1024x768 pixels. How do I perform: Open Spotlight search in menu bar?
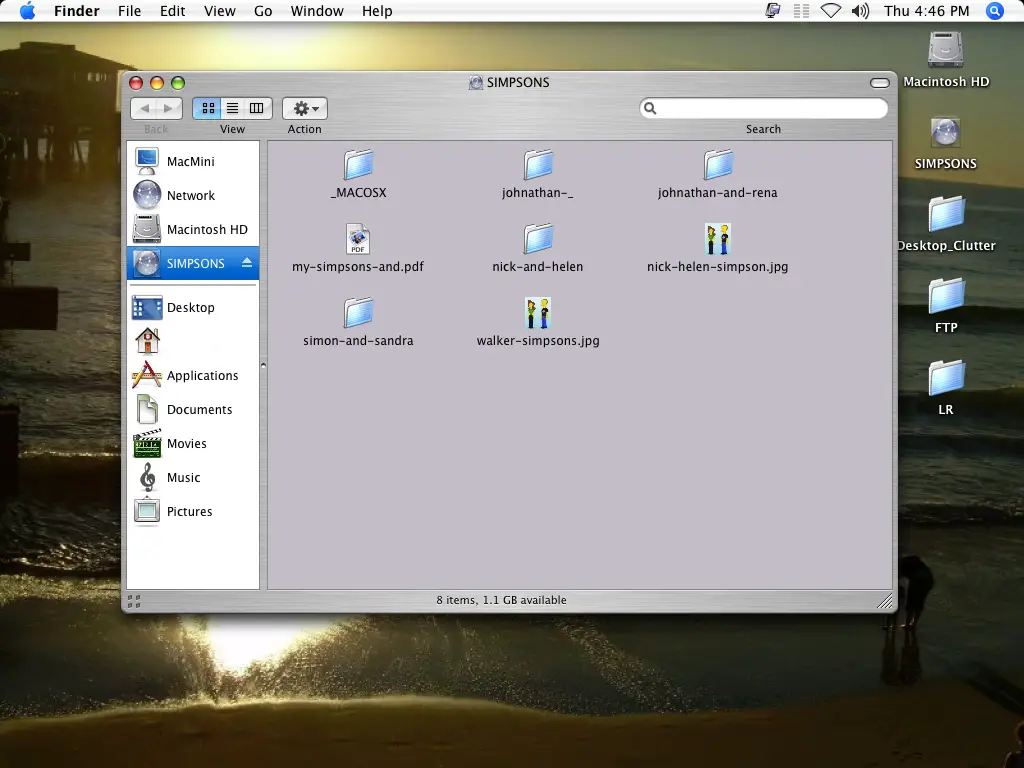coord(995,11)
